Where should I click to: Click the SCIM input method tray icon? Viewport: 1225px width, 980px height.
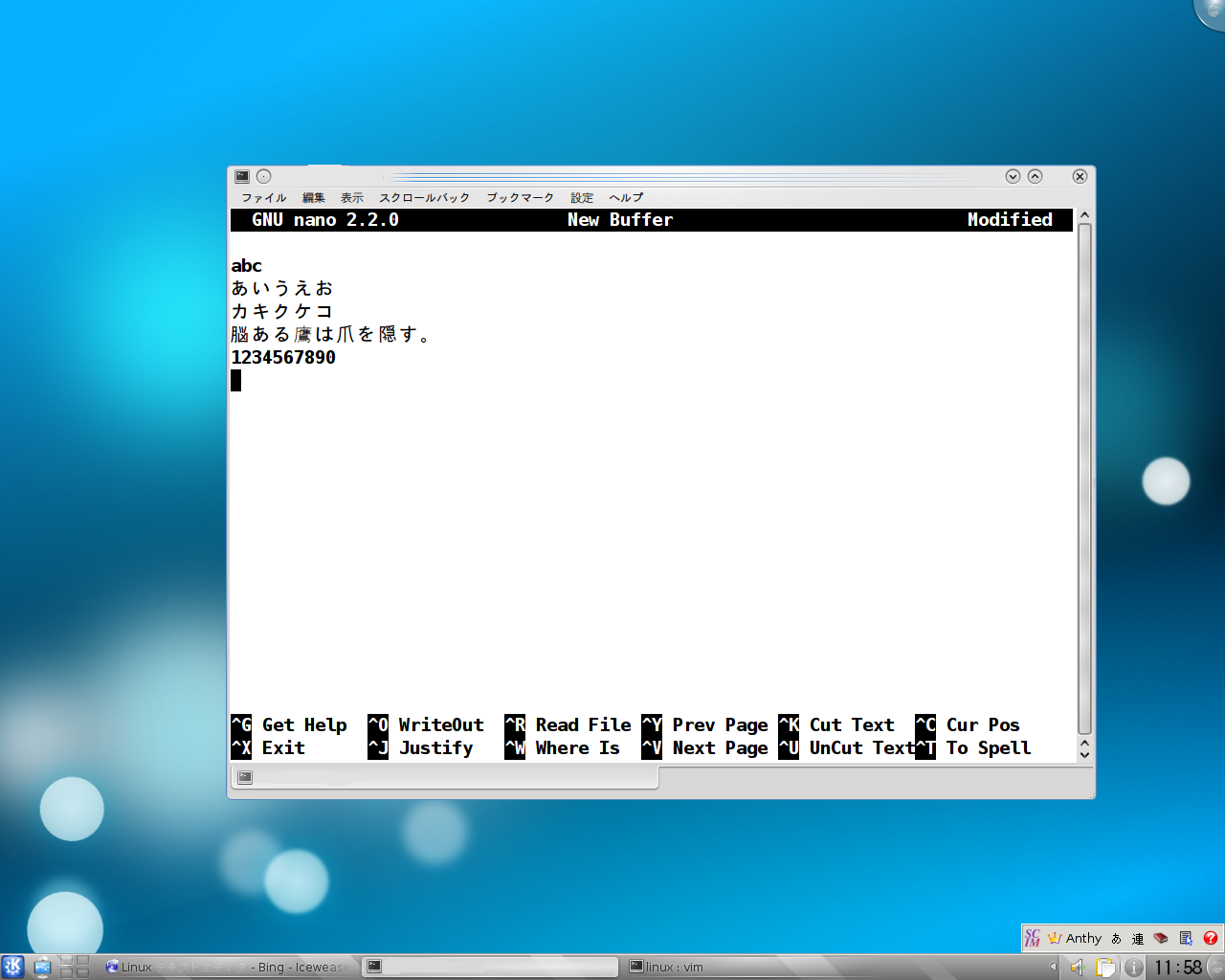(1034, 938)
